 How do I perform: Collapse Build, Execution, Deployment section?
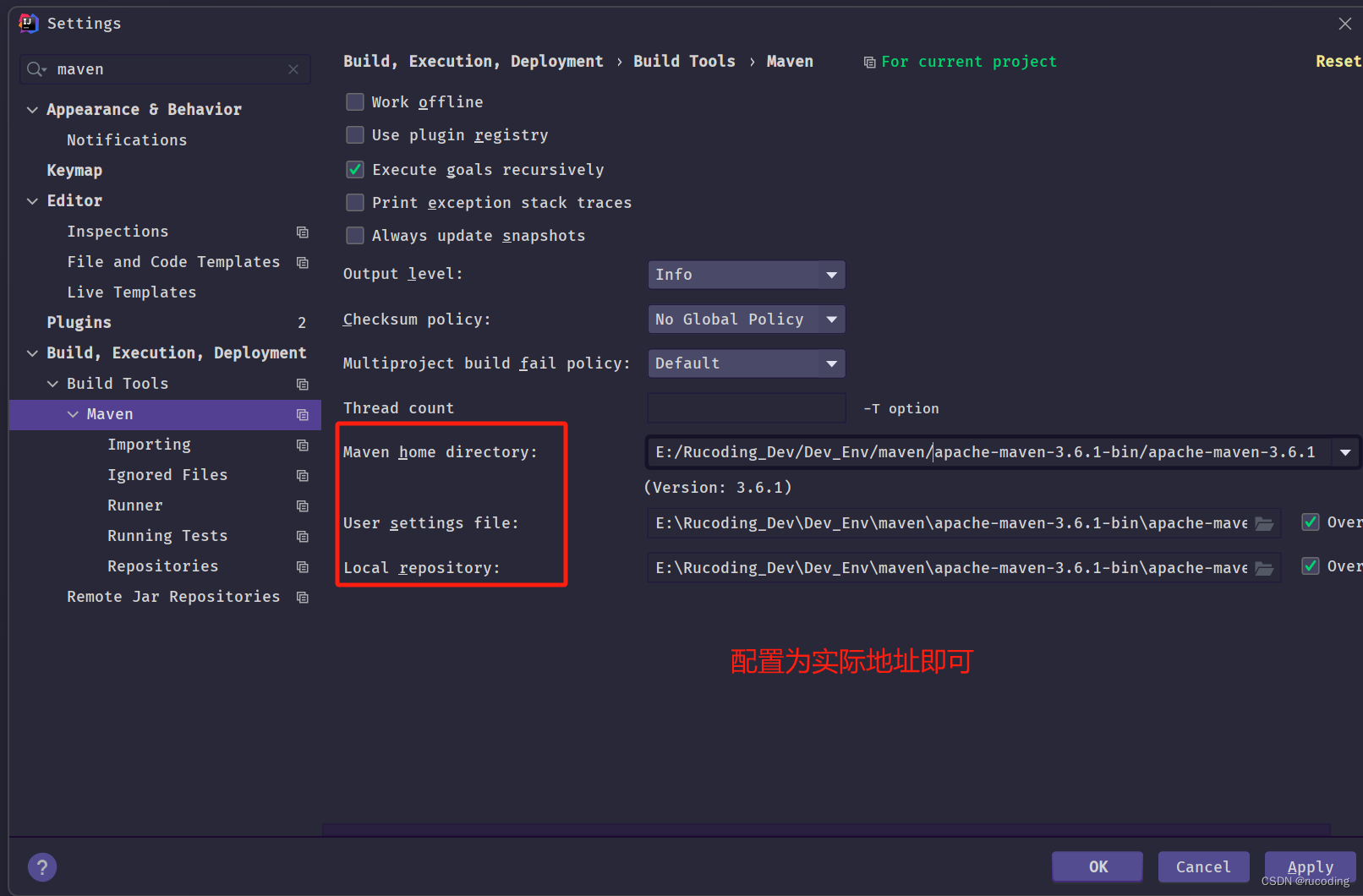[x=32, y=353]
